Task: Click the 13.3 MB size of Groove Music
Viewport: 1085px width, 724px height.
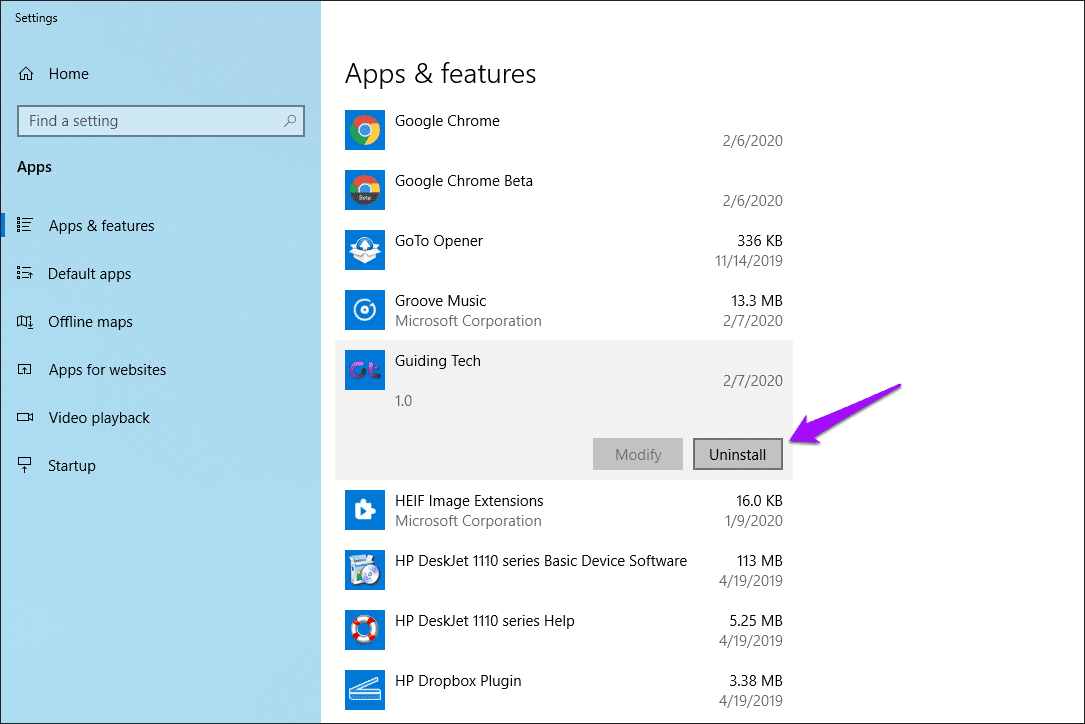Action: (x=756, y=300)
